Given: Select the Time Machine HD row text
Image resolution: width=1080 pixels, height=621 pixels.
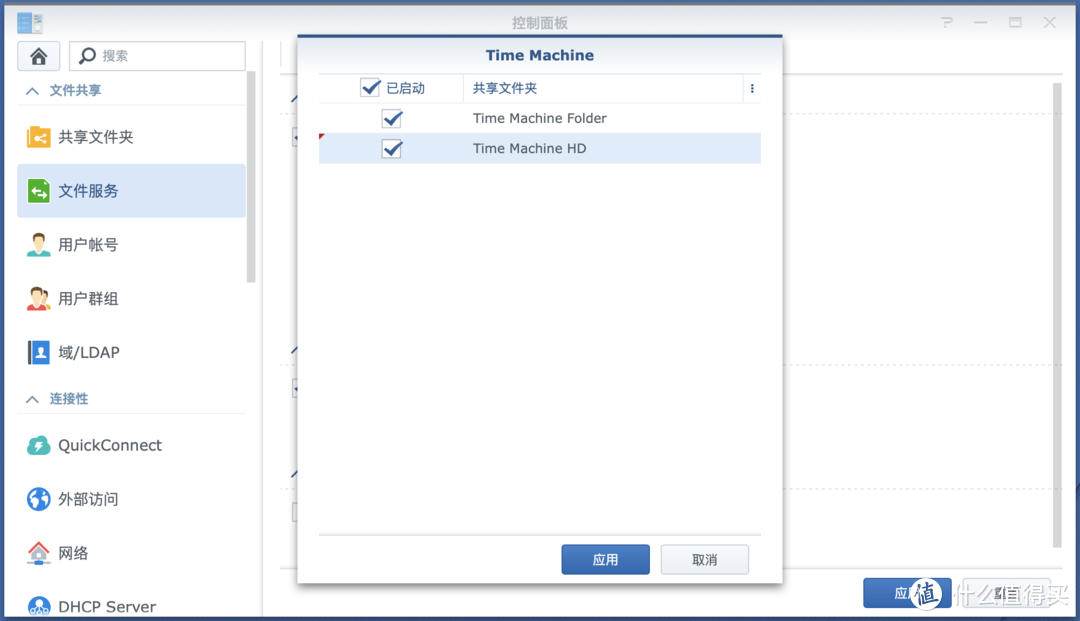Looking at the screenshot, I should [529, 149].
